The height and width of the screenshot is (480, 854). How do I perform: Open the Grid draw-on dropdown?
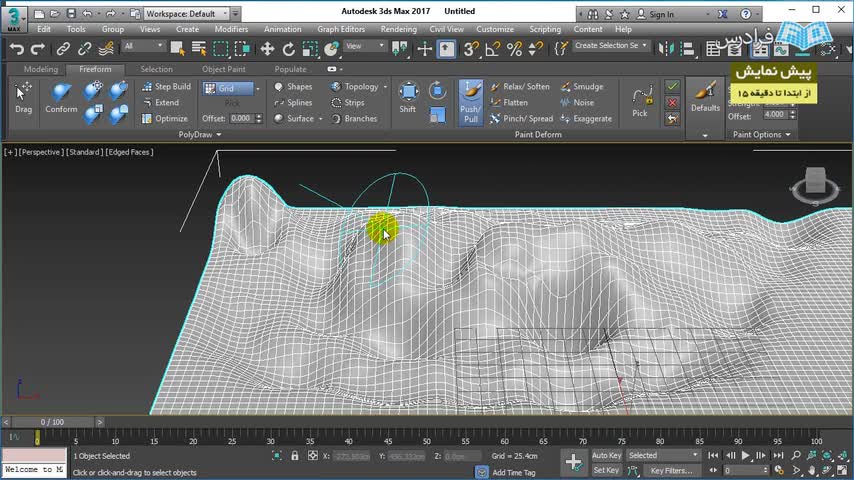[231, 88]
